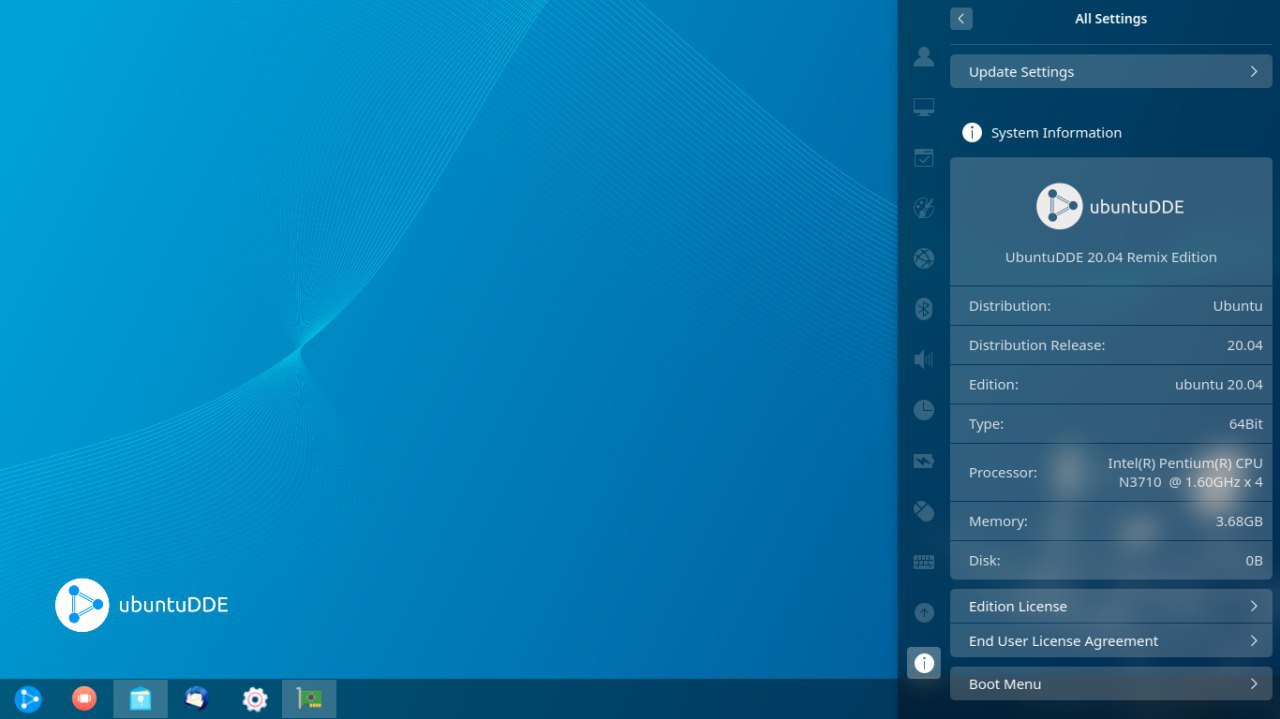
Task: Click the Memory: label
Action: click(x=998, y=521)
